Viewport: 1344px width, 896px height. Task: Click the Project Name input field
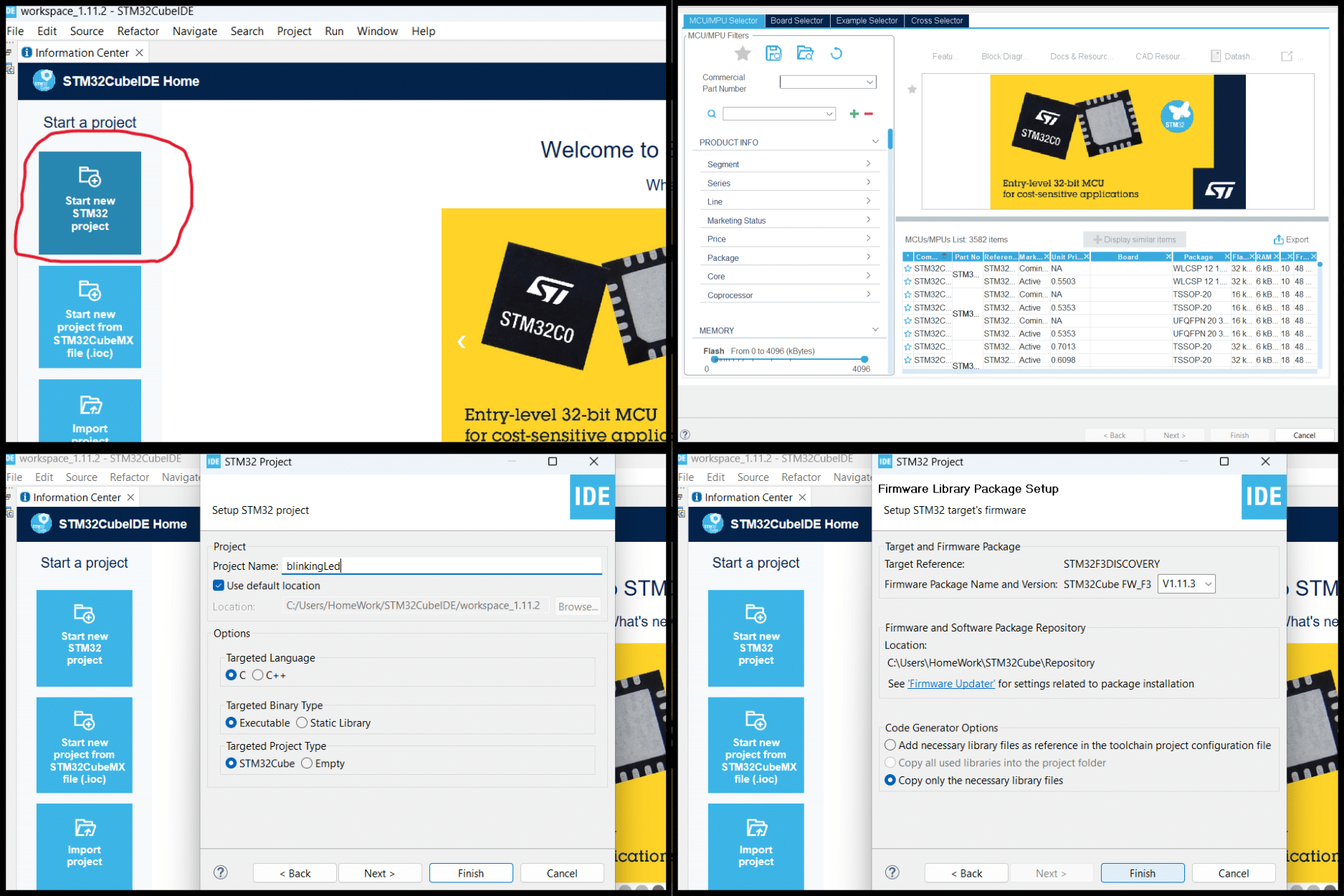[442, 566]
